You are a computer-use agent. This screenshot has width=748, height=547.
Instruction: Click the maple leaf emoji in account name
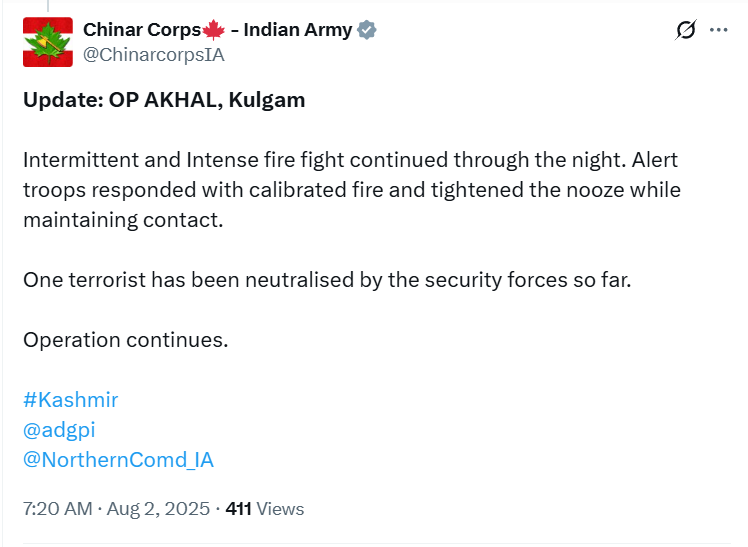coord(213,30)
